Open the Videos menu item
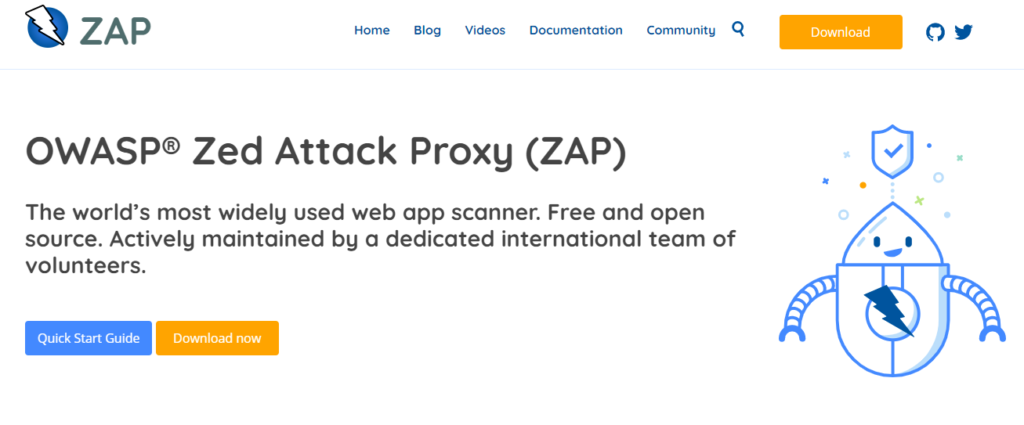 (x=485, y=31)
